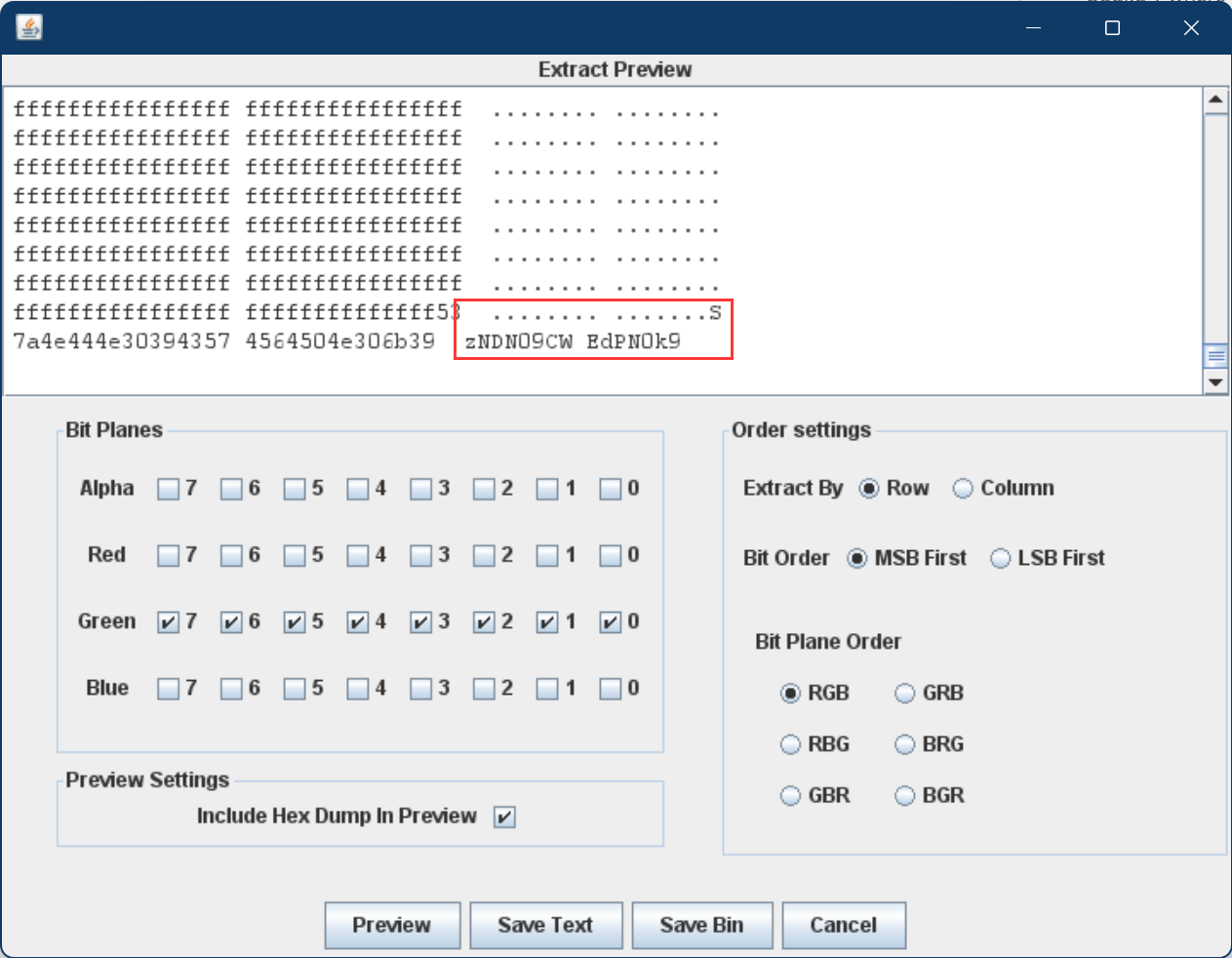This screenshot has width=1232, height=958.
Task: Tick Red bit plane 2
Action: pos(484,555)
